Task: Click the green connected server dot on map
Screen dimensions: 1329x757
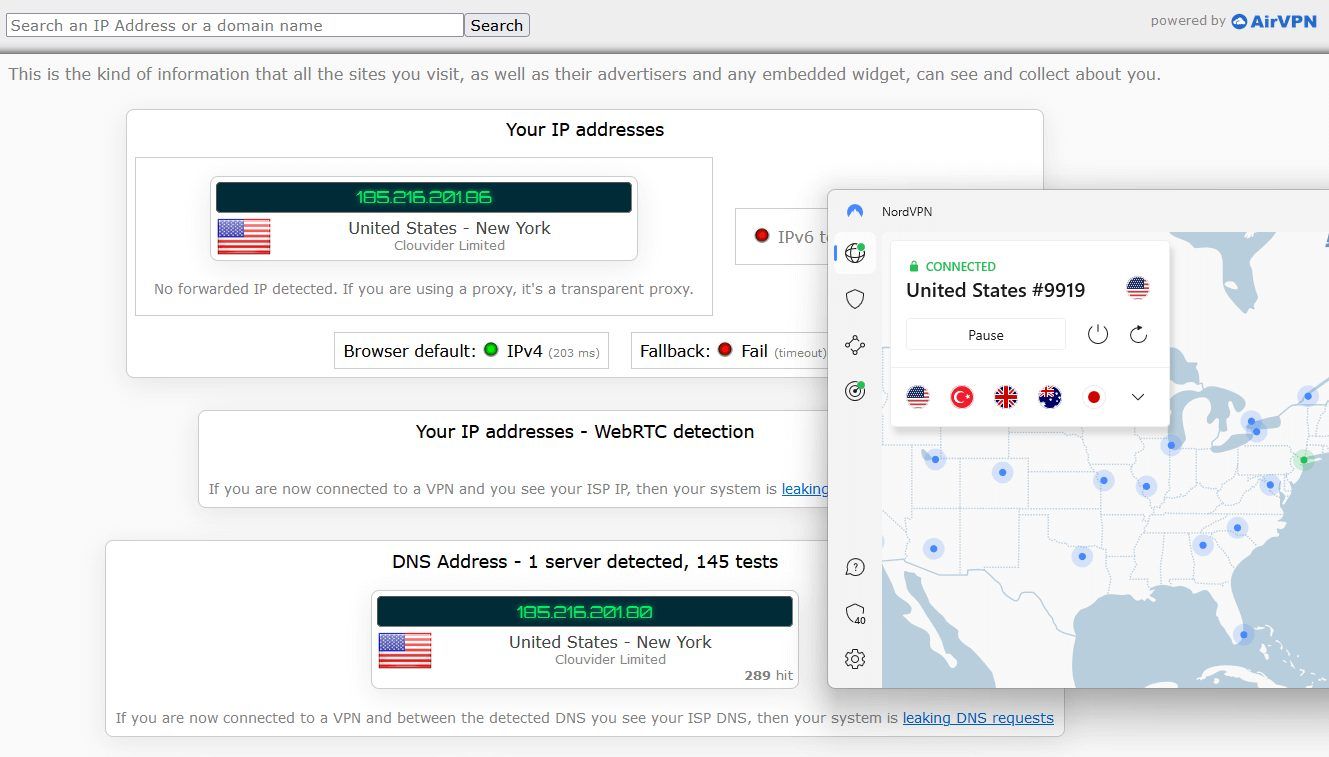Action: point(1303,460)
